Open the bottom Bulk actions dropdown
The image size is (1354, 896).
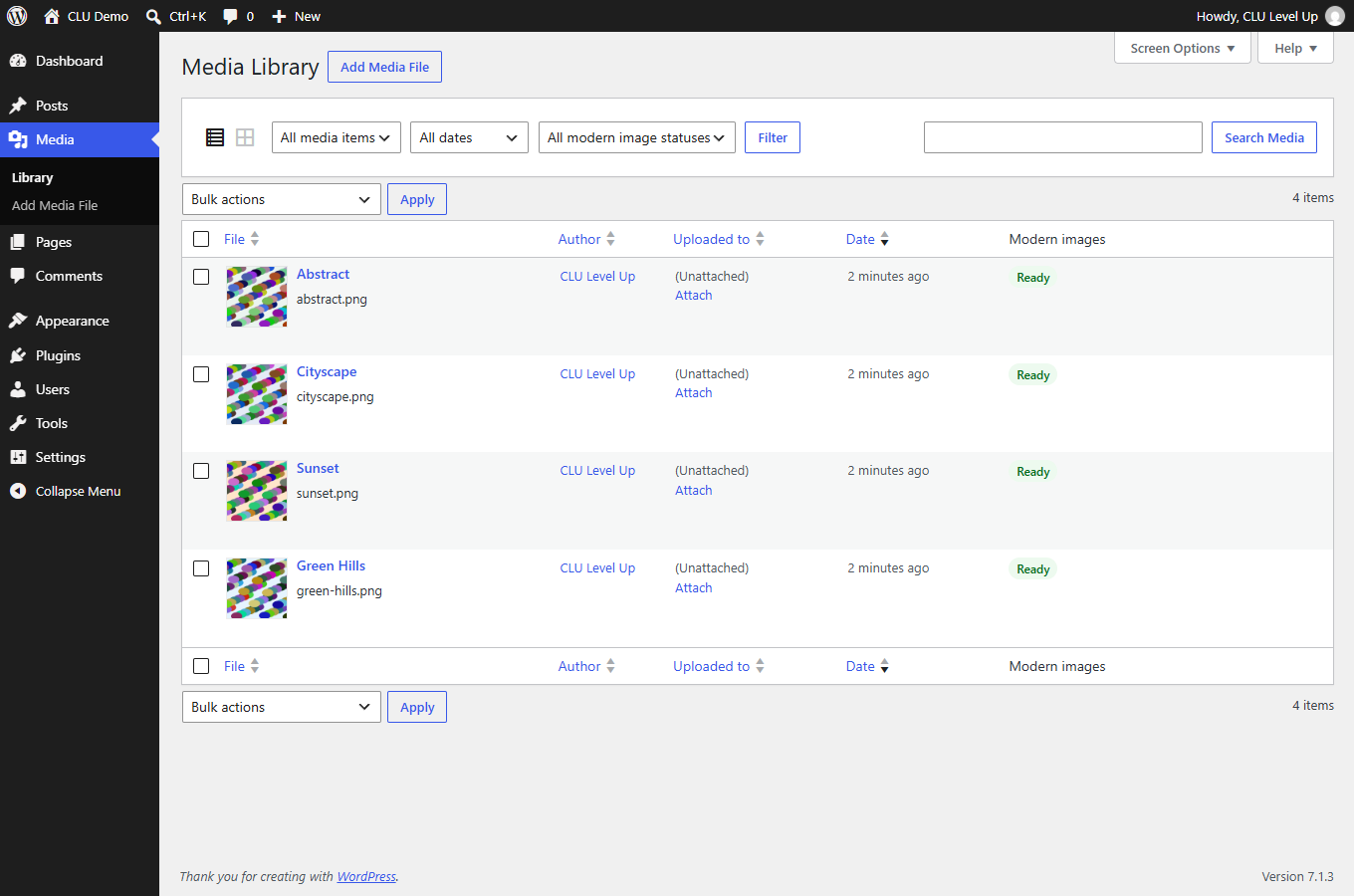coord(282,707)
